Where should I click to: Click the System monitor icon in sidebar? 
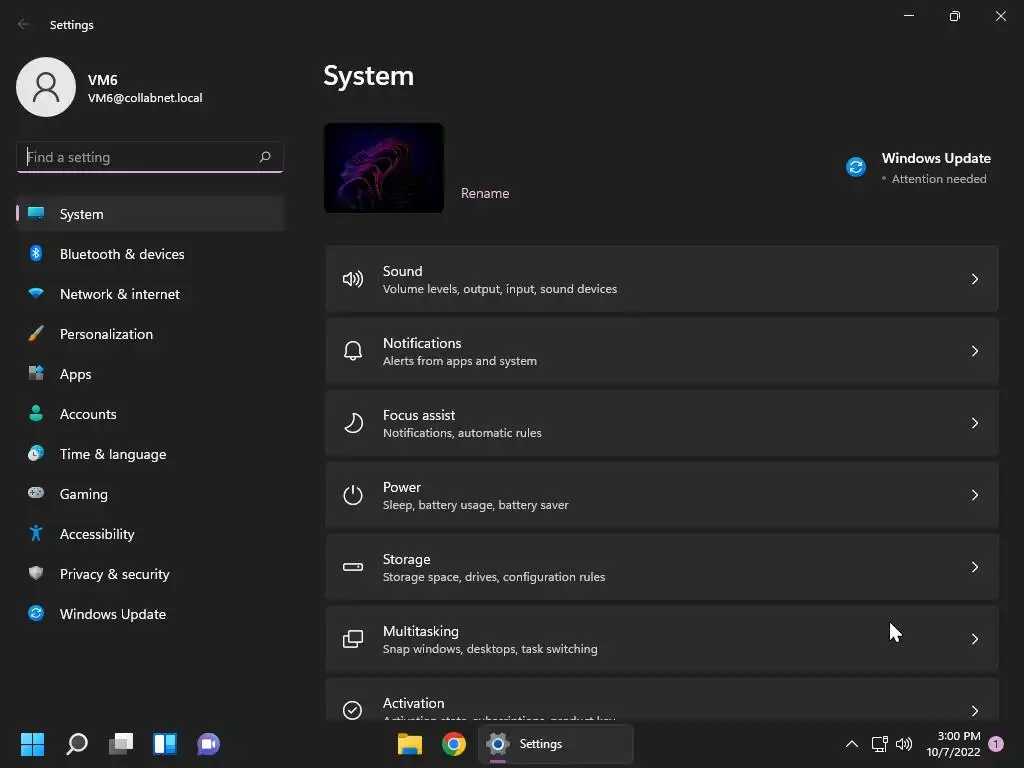tap(36, 214)
